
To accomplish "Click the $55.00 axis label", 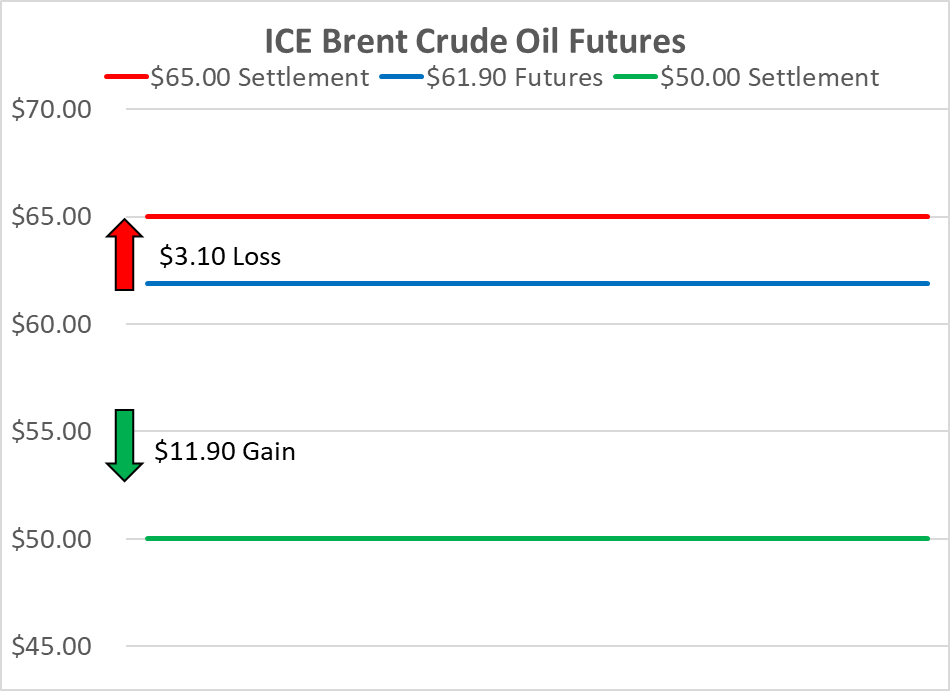I will tap(52, 431).
